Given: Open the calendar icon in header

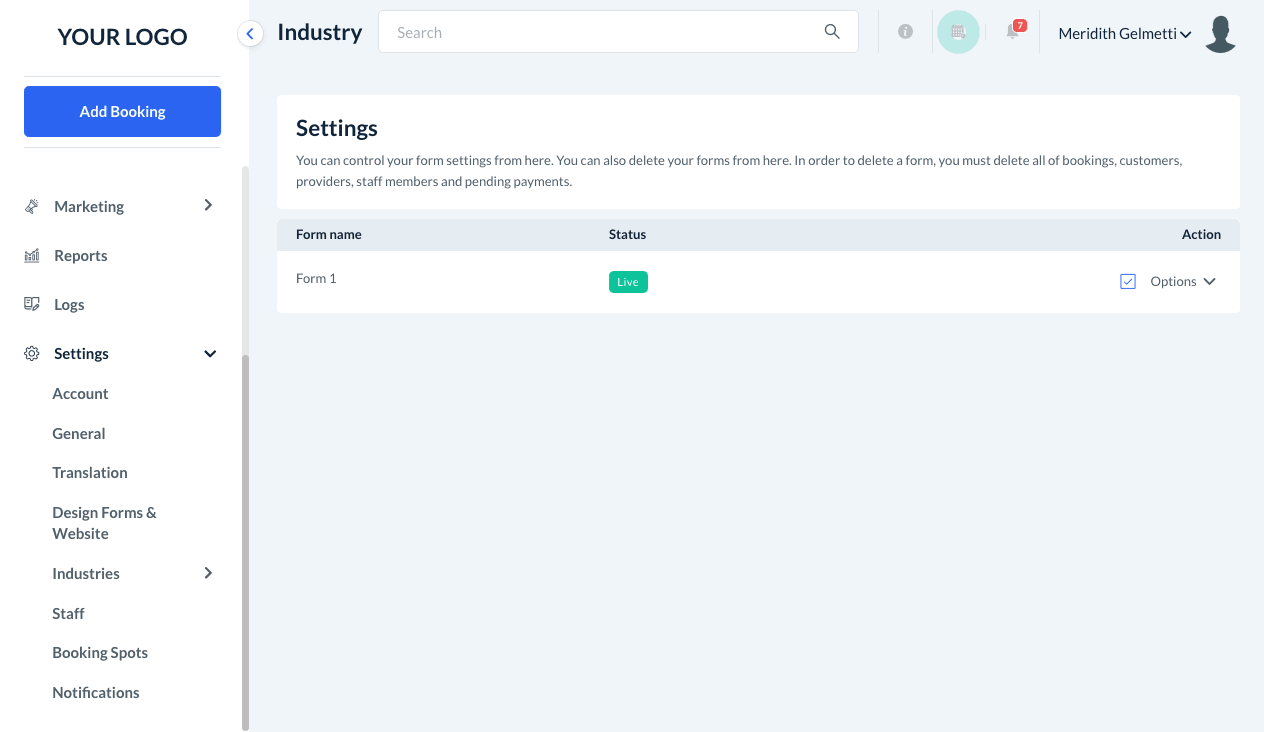Looking at the screenshot, I should point(958,32).
